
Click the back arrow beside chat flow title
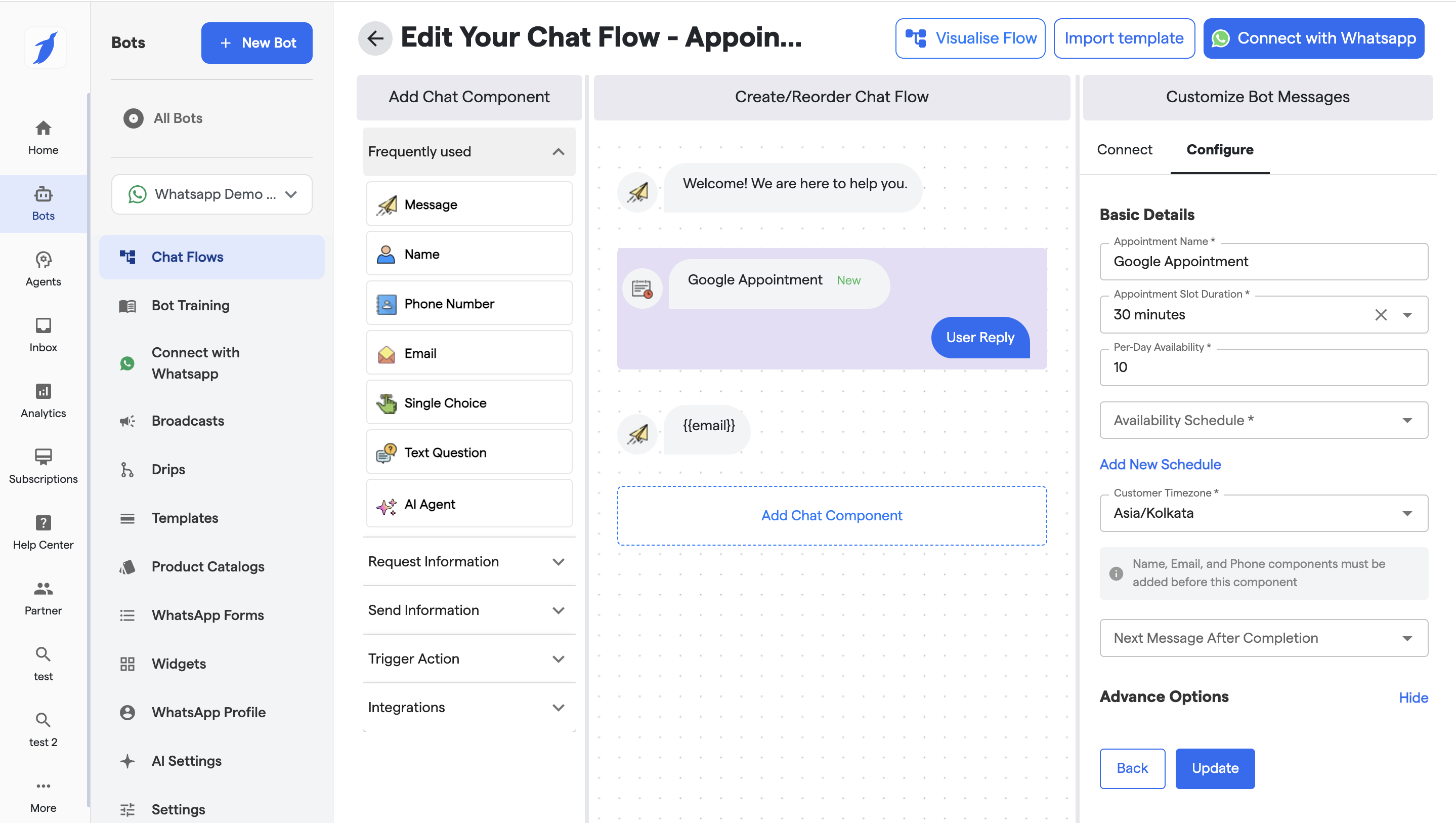pos(375,38)
